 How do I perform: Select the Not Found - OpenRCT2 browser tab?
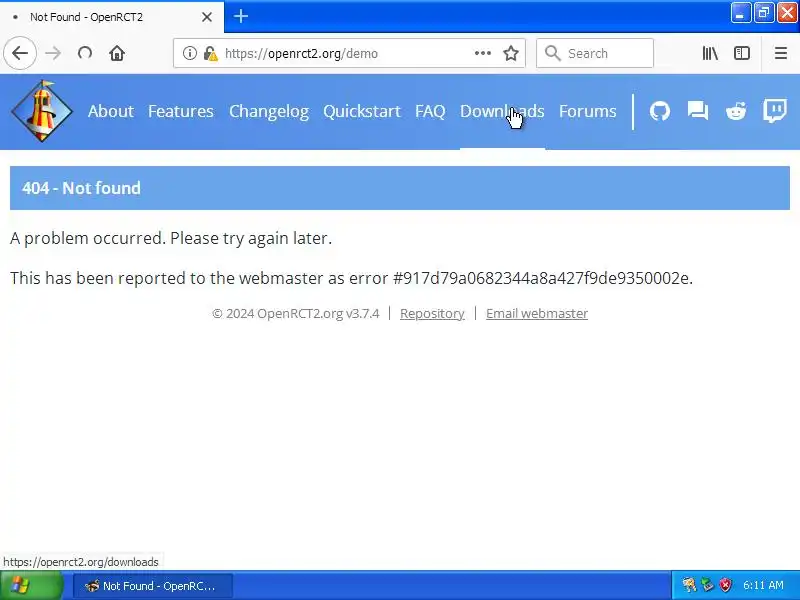click(112, 17)
